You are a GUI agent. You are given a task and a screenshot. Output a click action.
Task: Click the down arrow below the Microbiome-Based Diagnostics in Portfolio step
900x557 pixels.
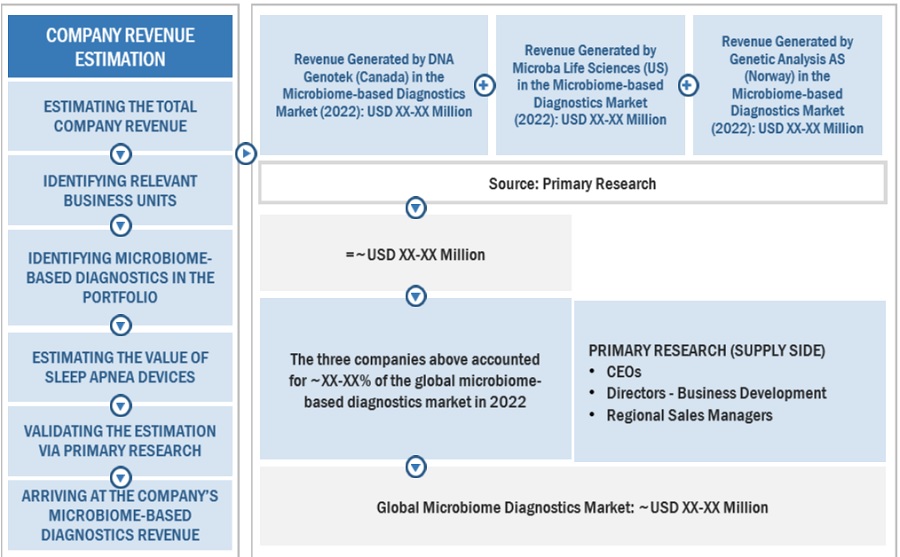tap(120, 325)
